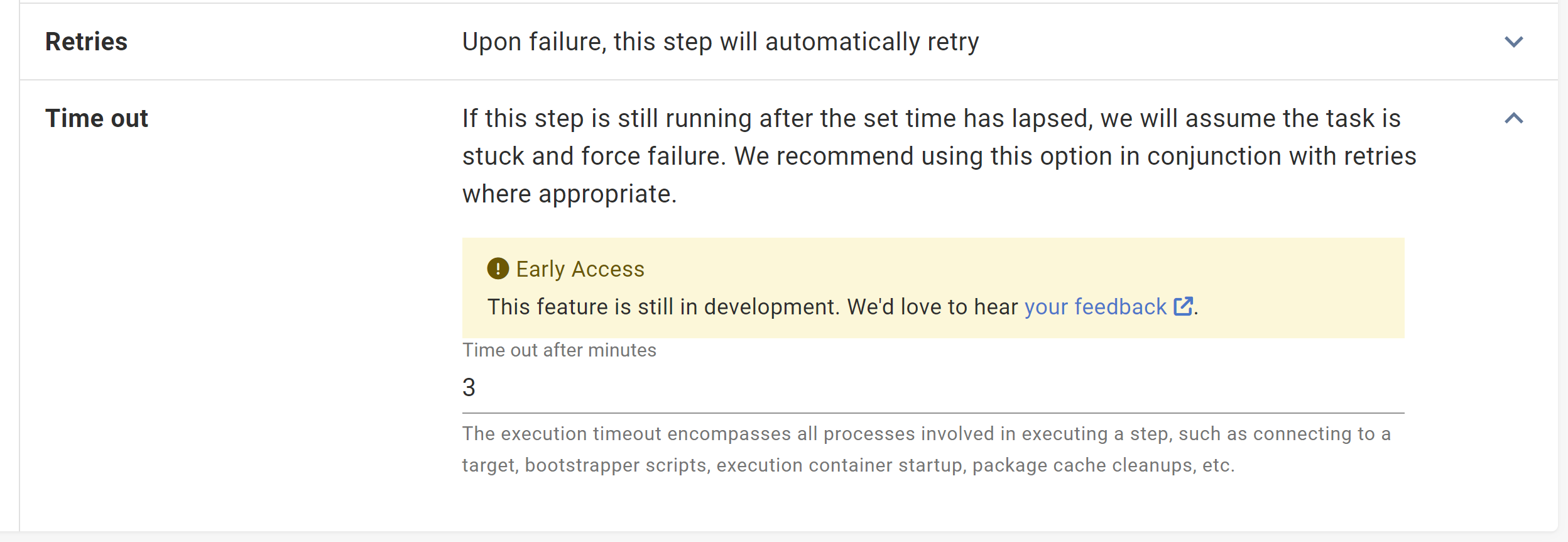Click the Time out section heading
The image size is (1568, 542).
tap(97, 118)
